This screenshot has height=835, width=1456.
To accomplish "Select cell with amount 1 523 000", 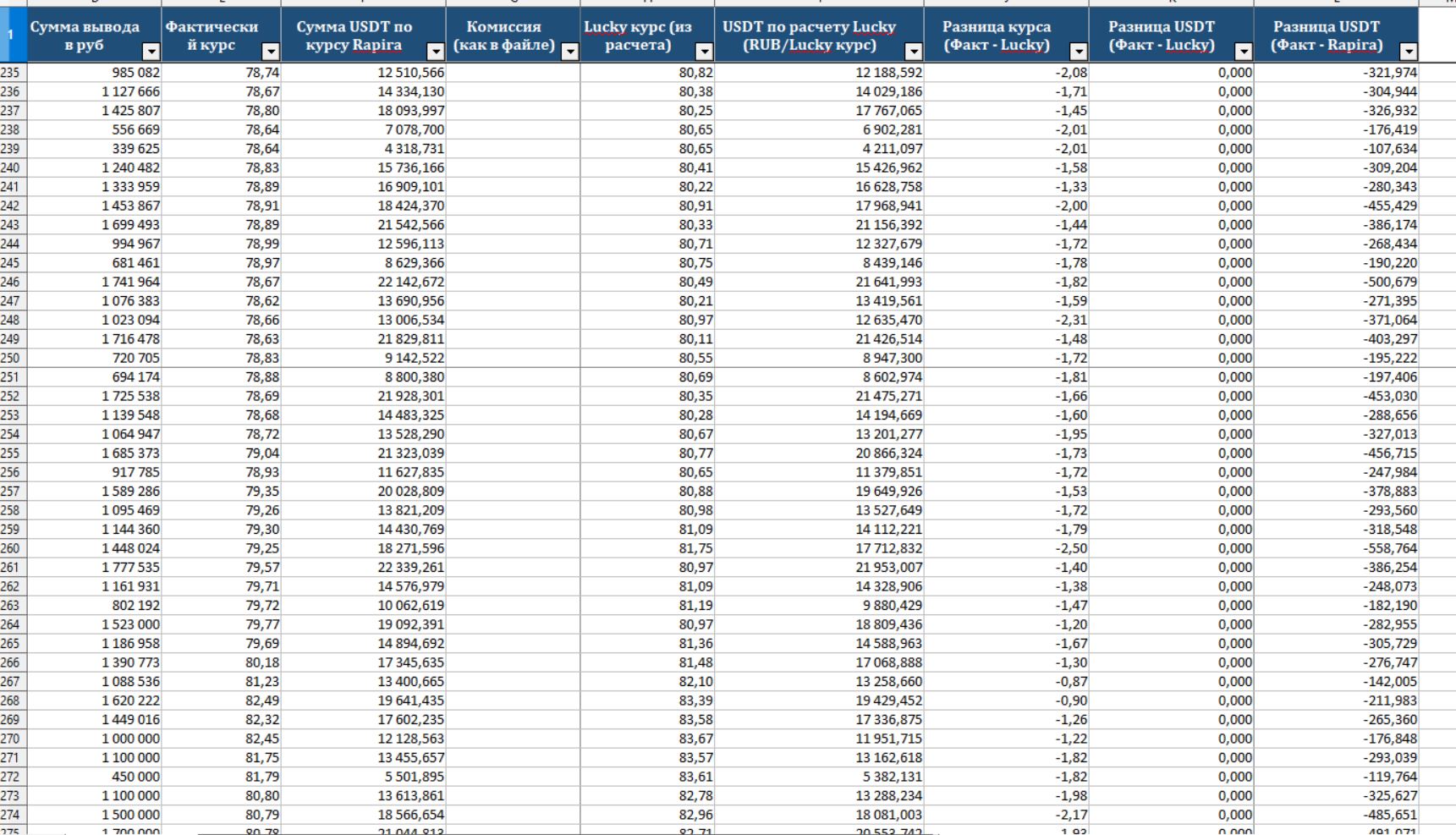I will 94,624.
